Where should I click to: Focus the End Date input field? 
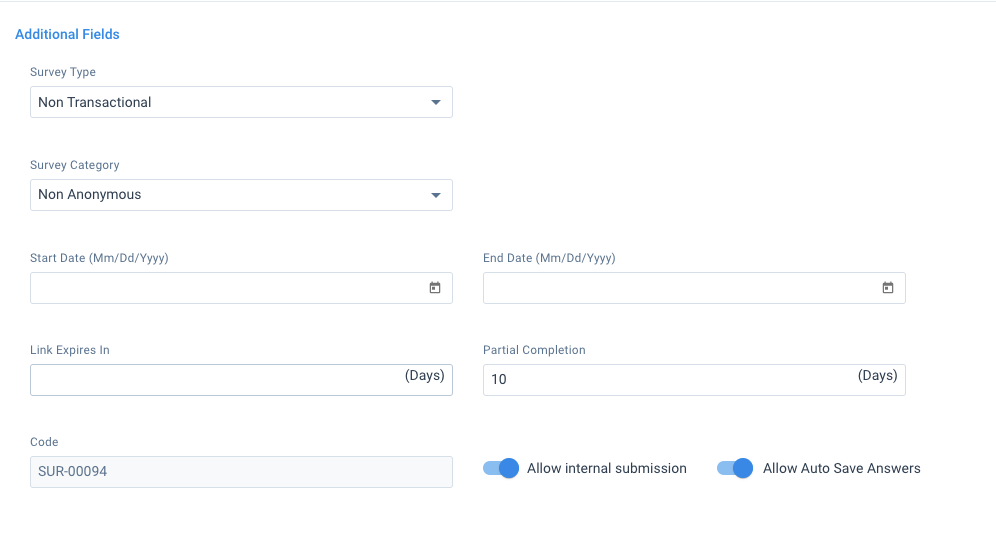694,288
